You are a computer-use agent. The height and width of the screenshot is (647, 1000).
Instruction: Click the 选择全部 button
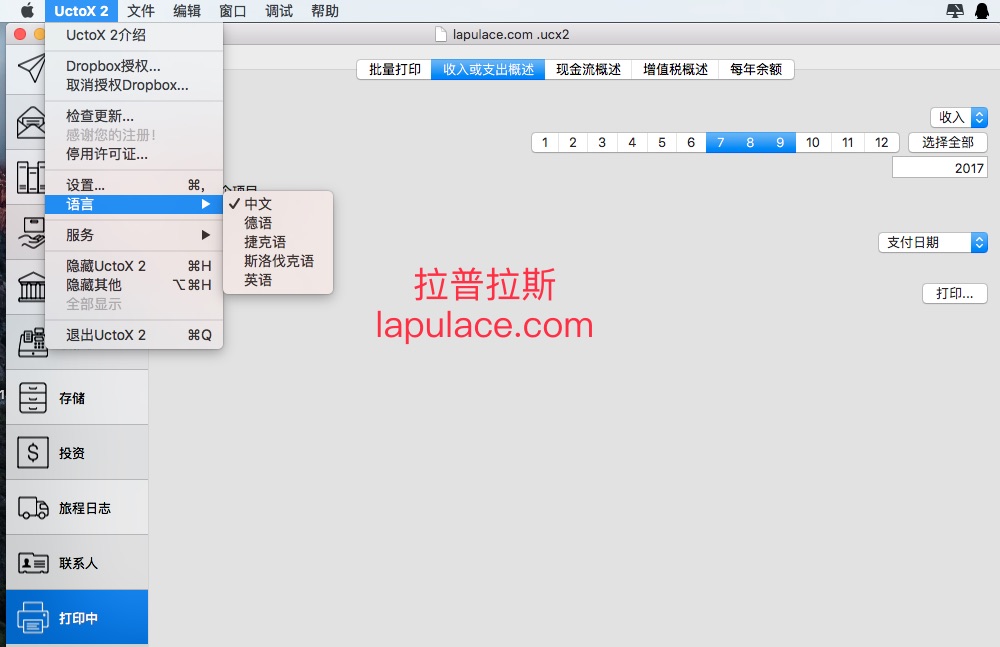point(948,142)
